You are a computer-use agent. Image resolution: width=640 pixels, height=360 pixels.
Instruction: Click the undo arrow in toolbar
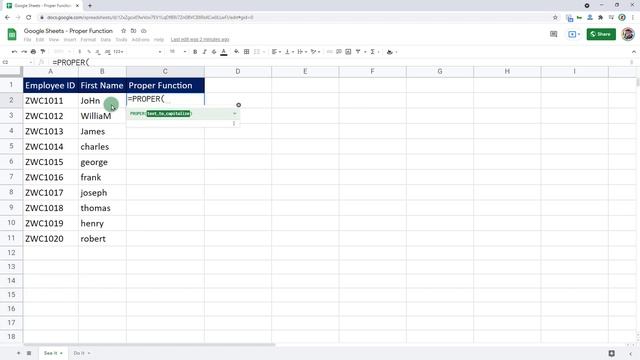pos(14,52)
